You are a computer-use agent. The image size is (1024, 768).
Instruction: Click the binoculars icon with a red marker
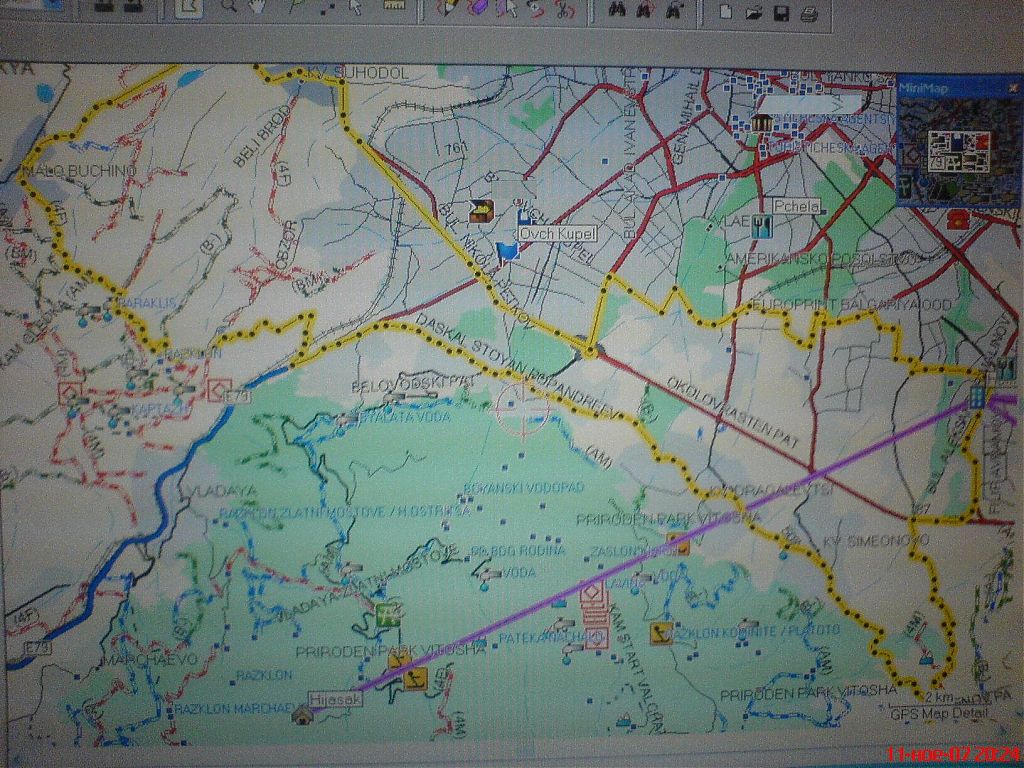(645, 10)
